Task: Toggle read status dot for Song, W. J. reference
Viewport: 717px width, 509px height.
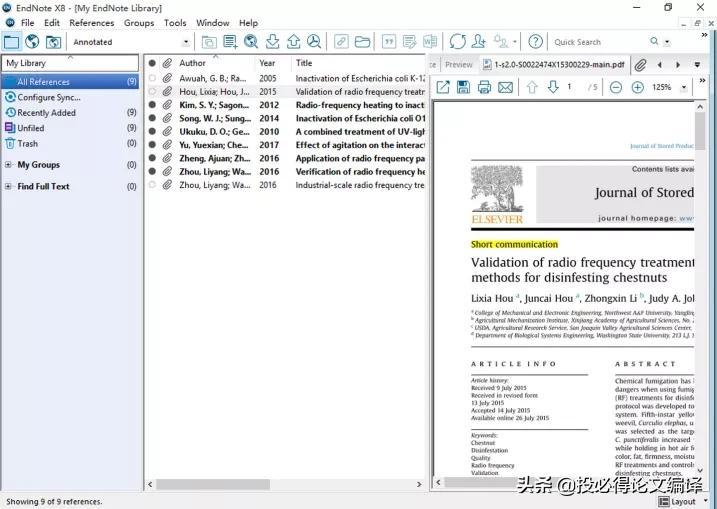Action: [x=152, y=118]
